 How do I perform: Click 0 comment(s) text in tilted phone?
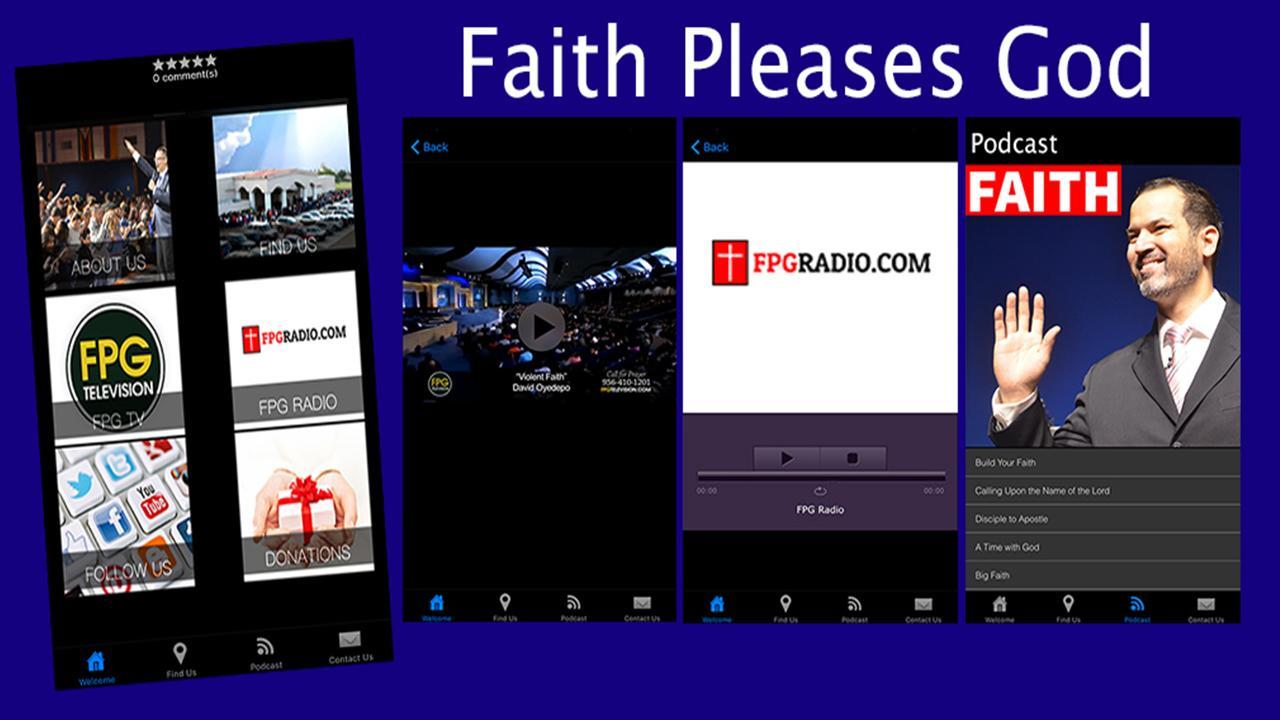[185, 75]
